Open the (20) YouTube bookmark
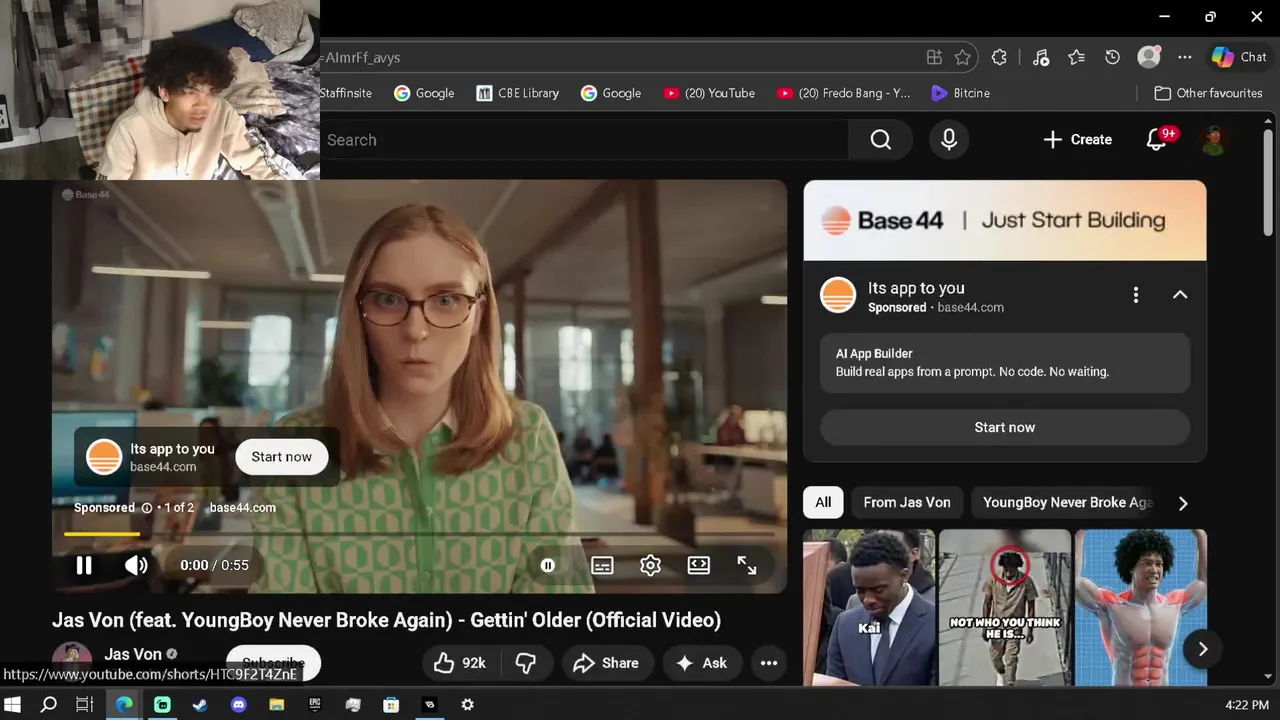The image size is (1280, 720). 709,93
